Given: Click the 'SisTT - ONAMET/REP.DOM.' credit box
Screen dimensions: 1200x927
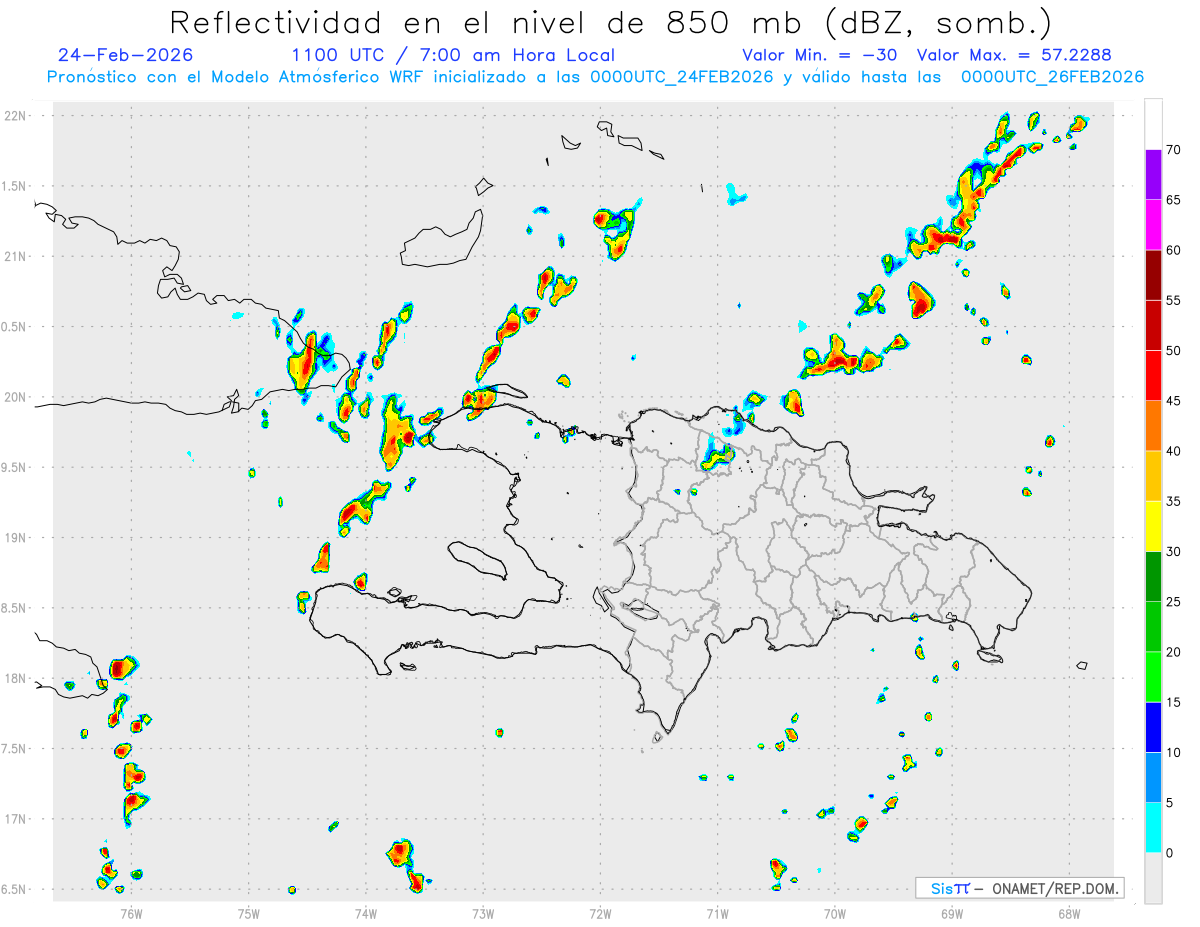Looking at the screenshot, I should click(x=1020, y=888).
